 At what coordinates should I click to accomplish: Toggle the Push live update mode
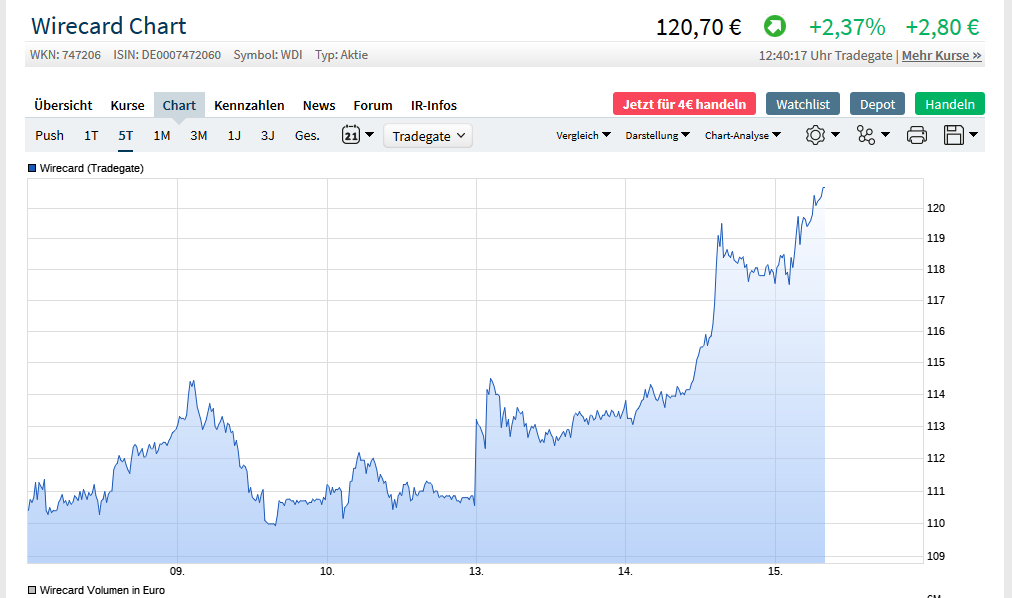pyautogui.click(x=49, y=134)
